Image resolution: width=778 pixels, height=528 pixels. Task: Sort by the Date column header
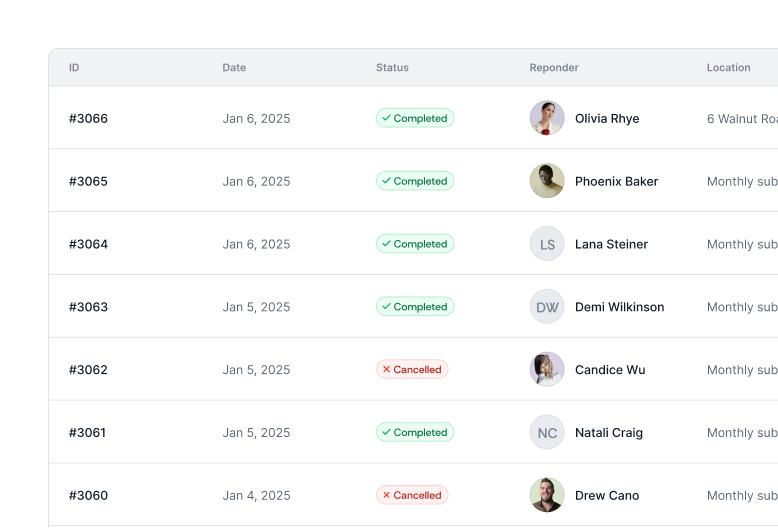[x=234, y=68]
